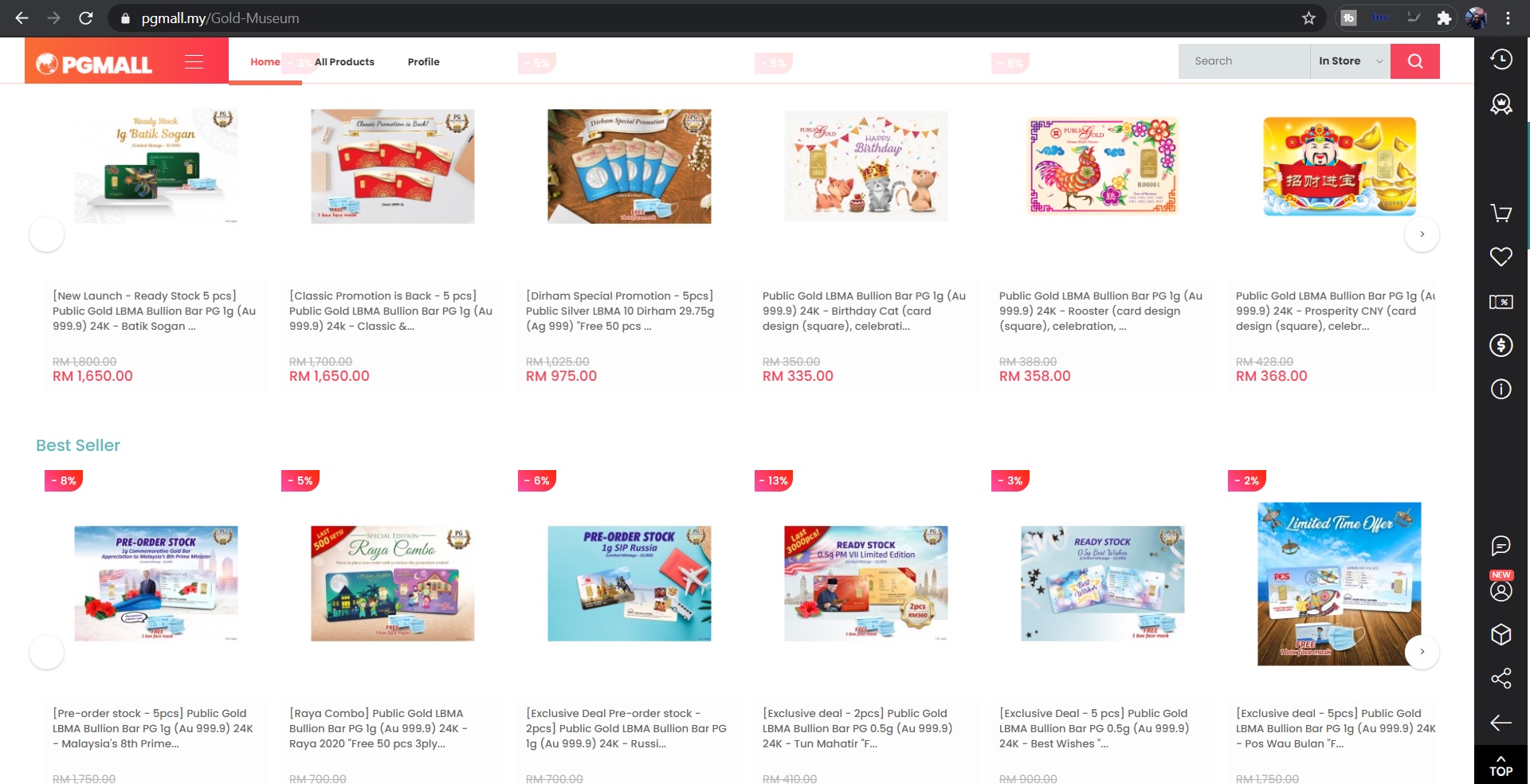Screen dimensions: 1530x784
Task: Open the Profile tab
Action: pyautogui.click(x=423, y=62)
